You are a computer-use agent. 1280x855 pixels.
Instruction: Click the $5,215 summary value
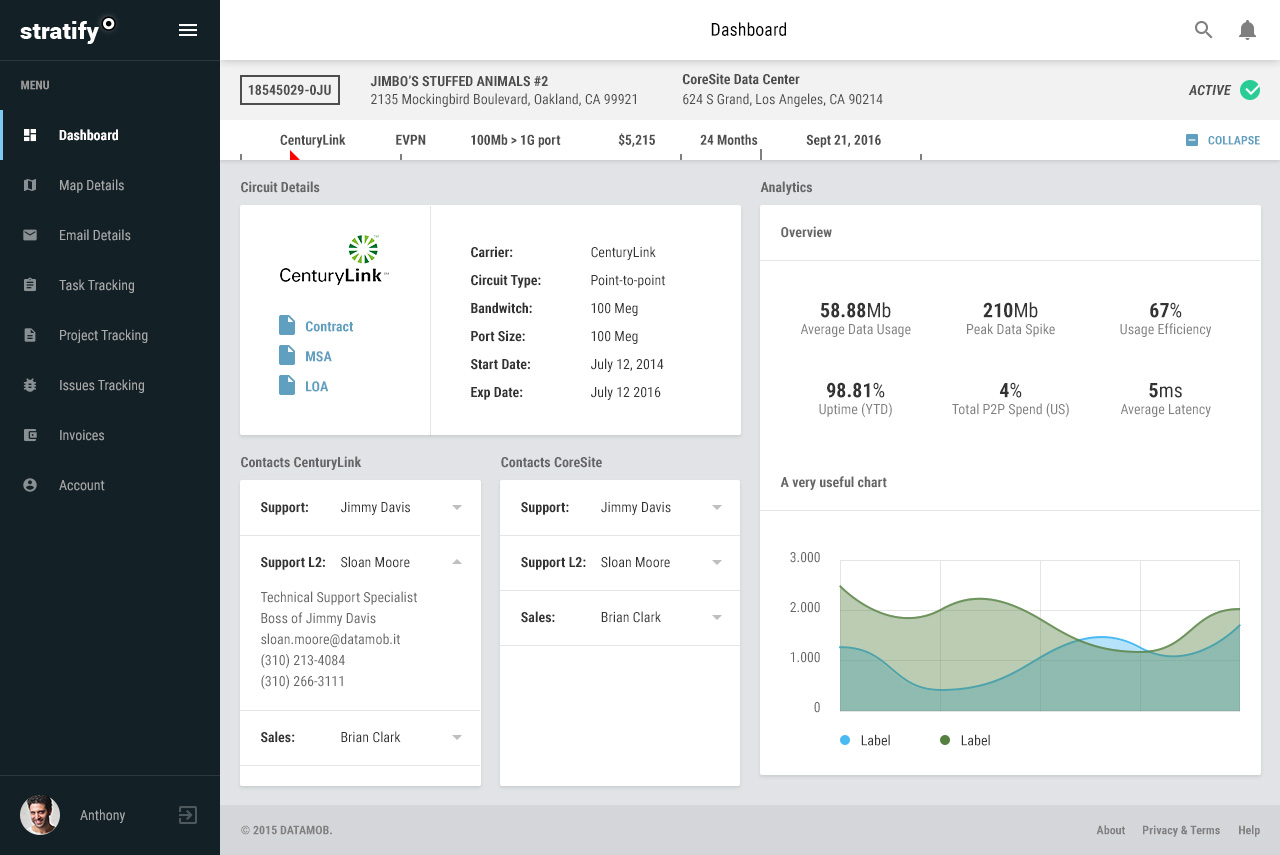[x=637, y=140]
